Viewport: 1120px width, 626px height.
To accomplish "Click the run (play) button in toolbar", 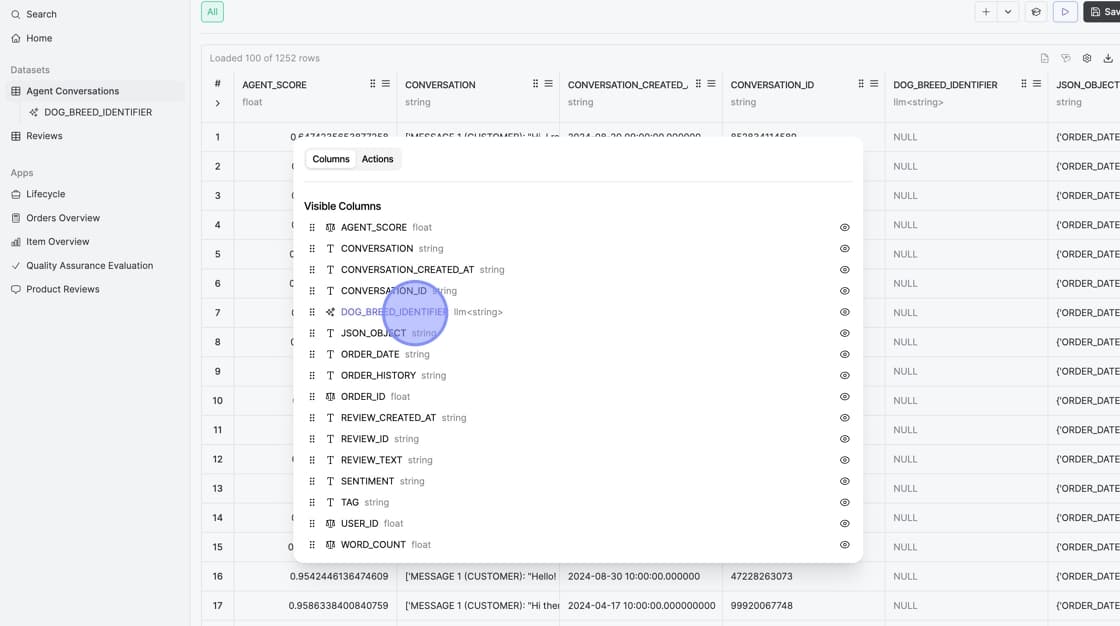I will coord(1065,12).
